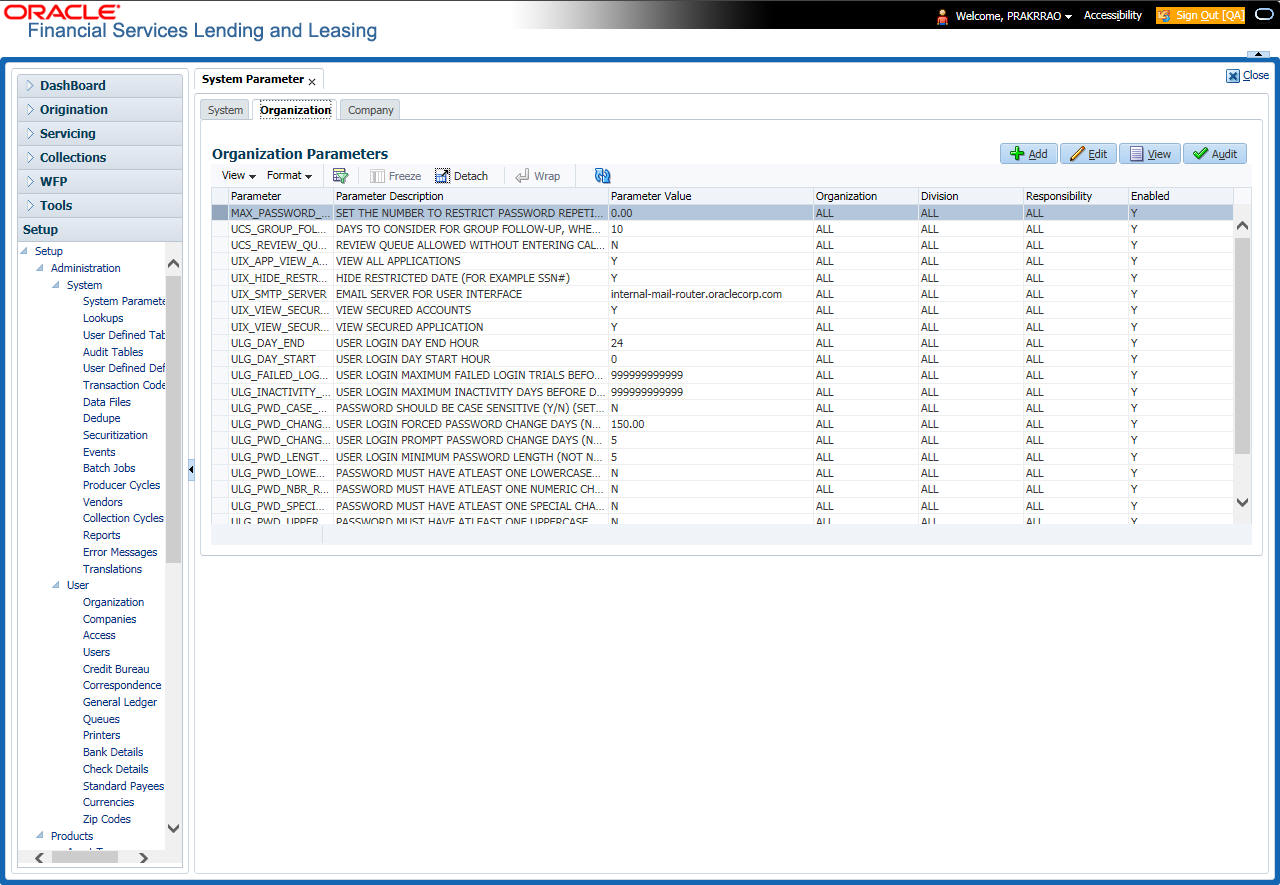Collapse the User tree node

tap(56, 585)
